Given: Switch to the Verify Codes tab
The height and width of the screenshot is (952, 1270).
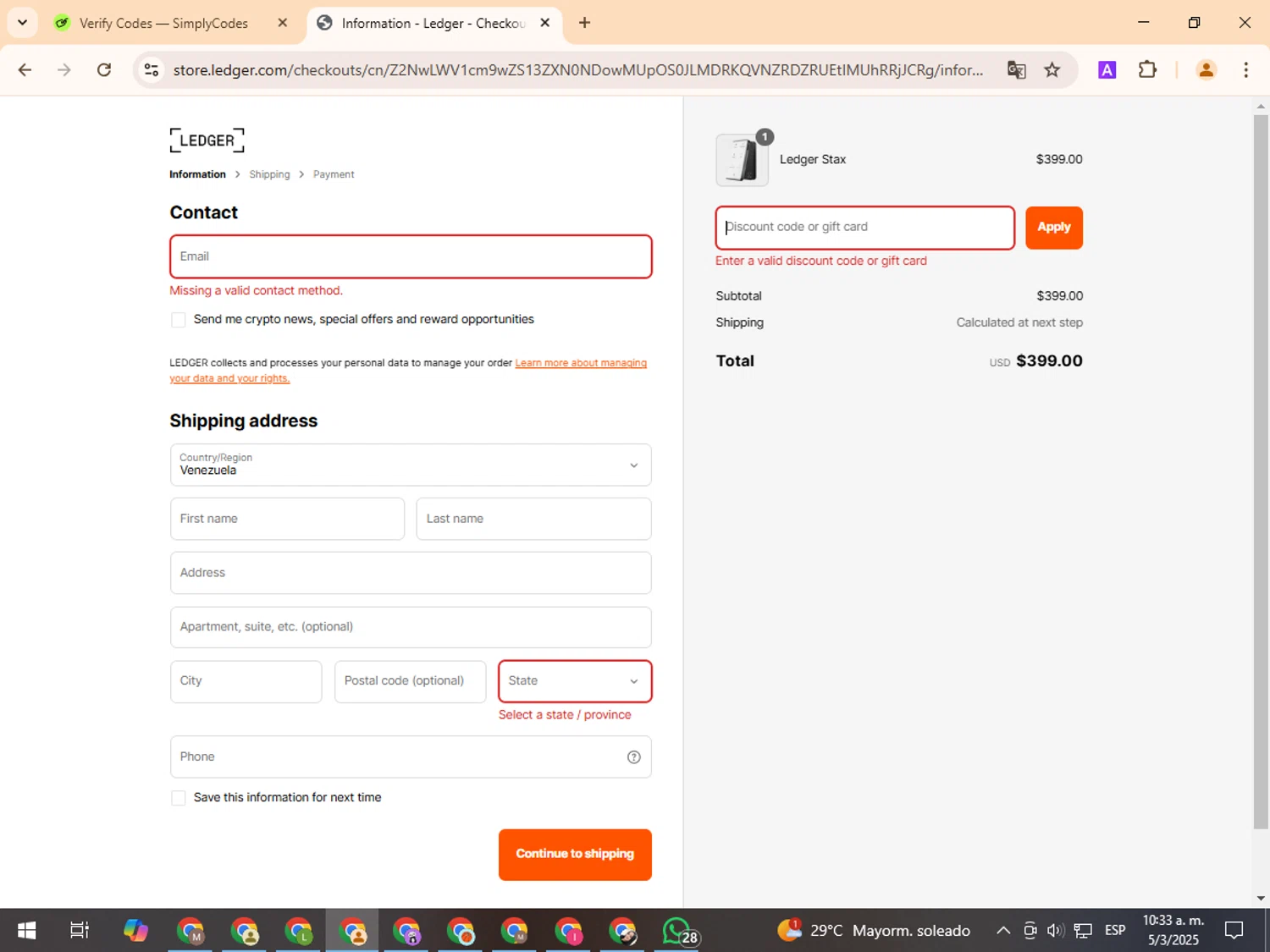Looking at the screenshot, I should [163, 23].
